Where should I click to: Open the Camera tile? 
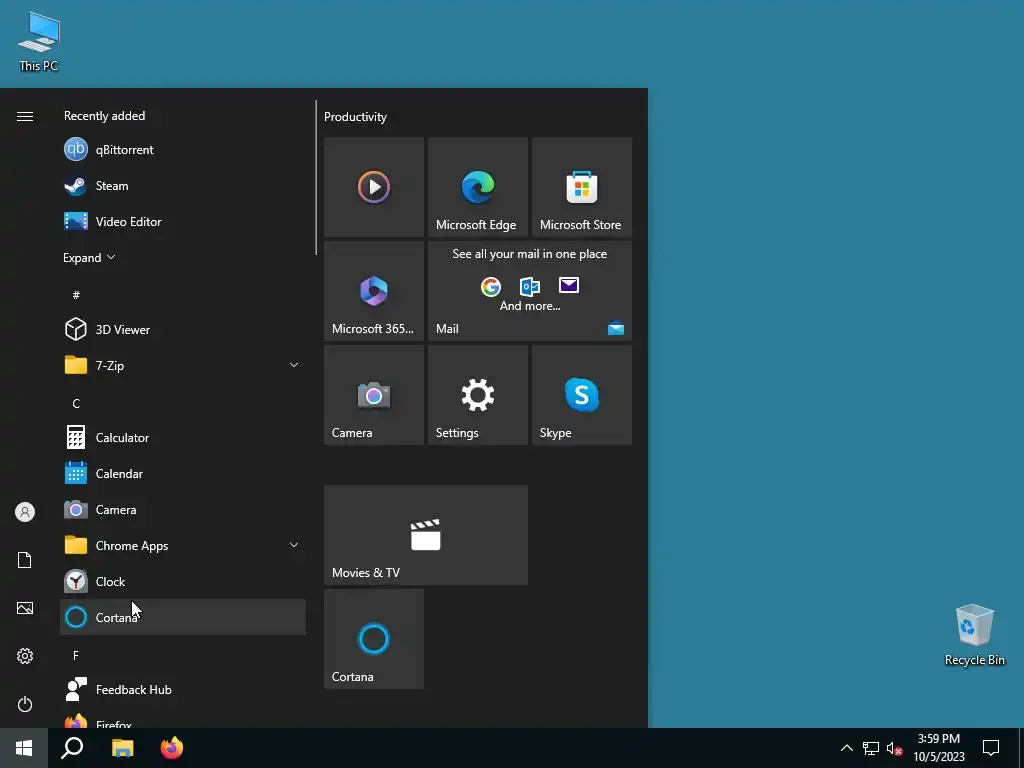coord(374,394)
